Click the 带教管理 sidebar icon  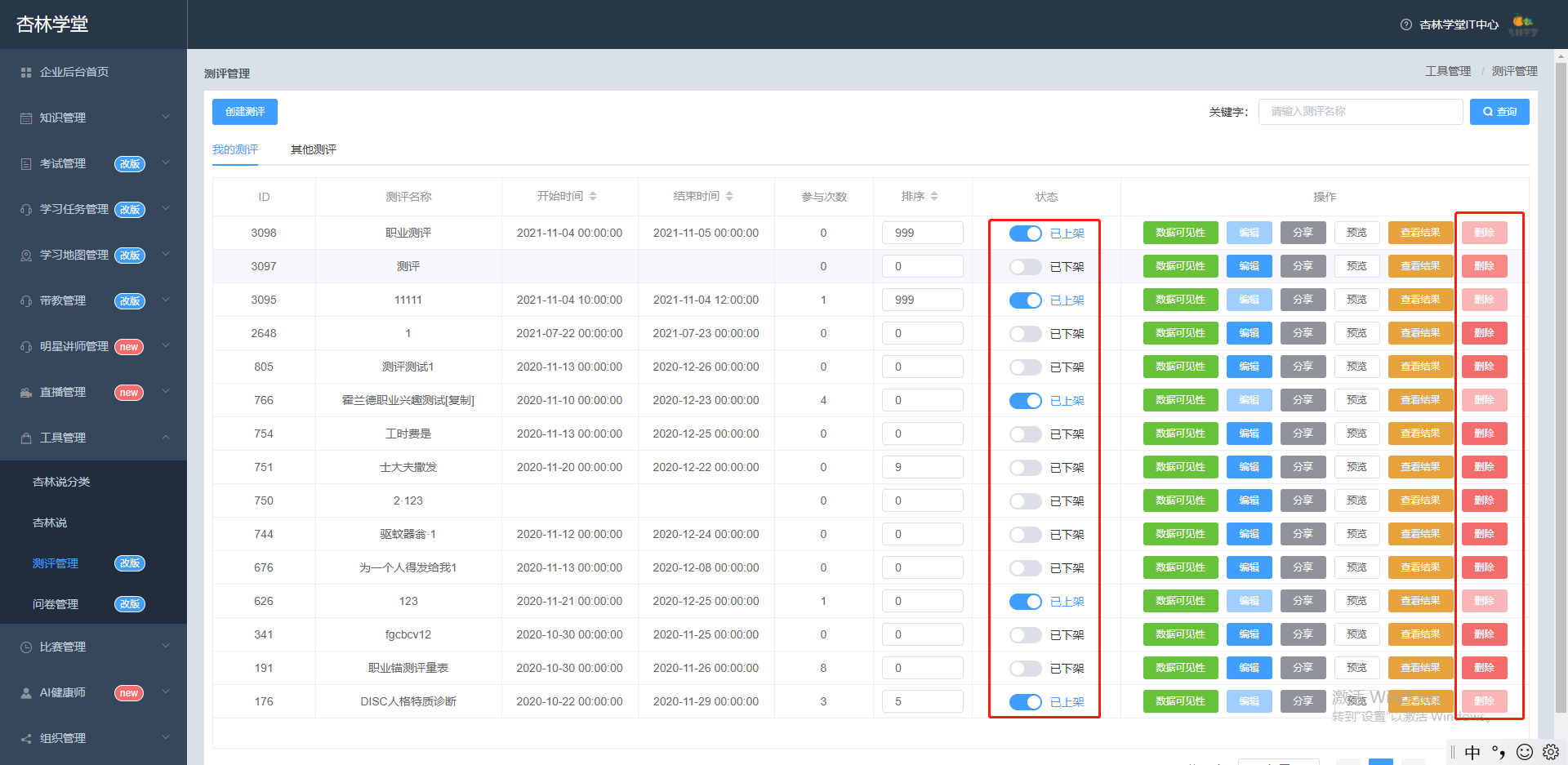click(x=26, y=301)
